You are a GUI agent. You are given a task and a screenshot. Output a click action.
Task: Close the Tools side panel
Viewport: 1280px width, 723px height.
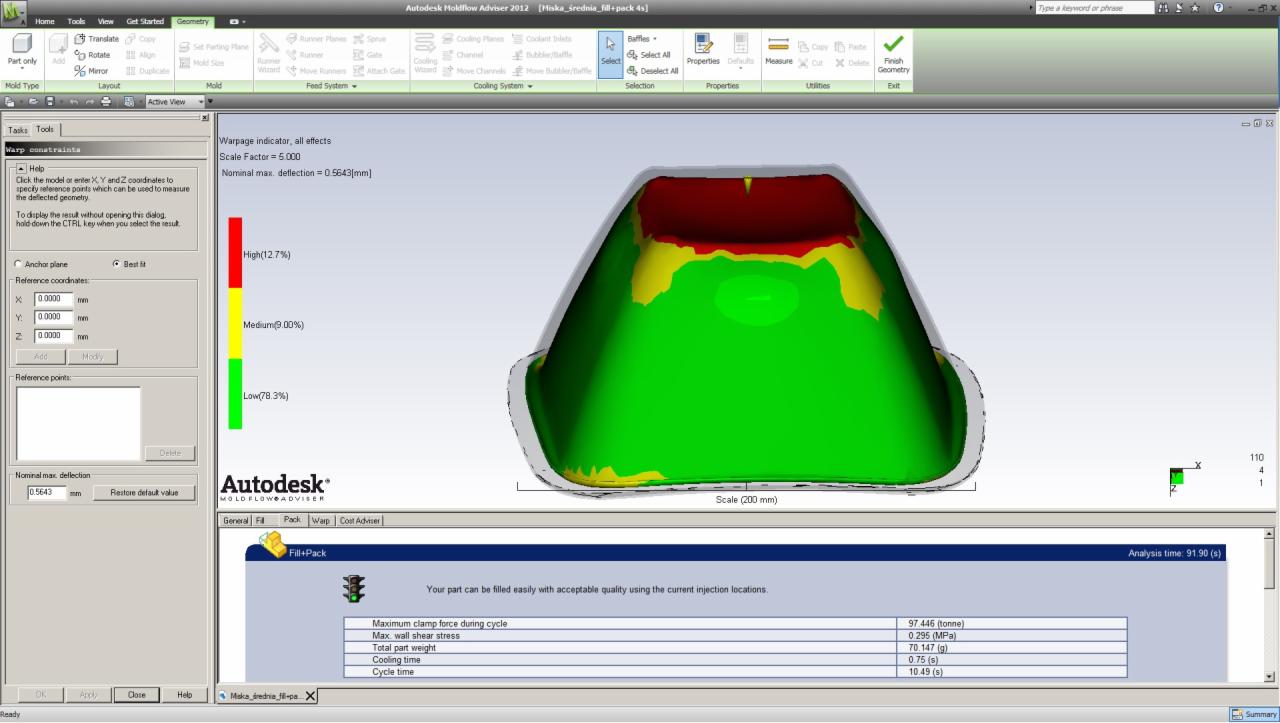pyautogui.click(x=205, y=118)
